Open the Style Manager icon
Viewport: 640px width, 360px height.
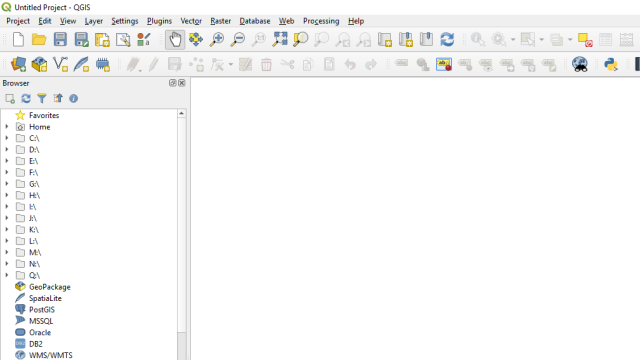144,40
